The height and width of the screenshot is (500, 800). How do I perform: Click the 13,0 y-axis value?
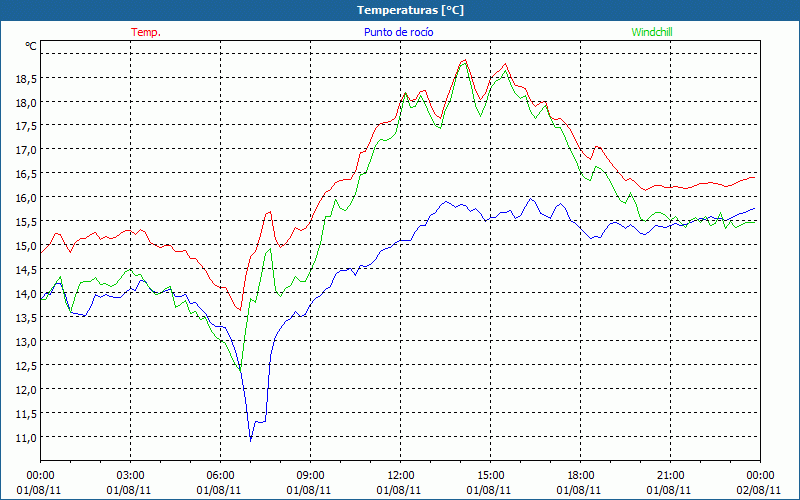pos(26,342)
